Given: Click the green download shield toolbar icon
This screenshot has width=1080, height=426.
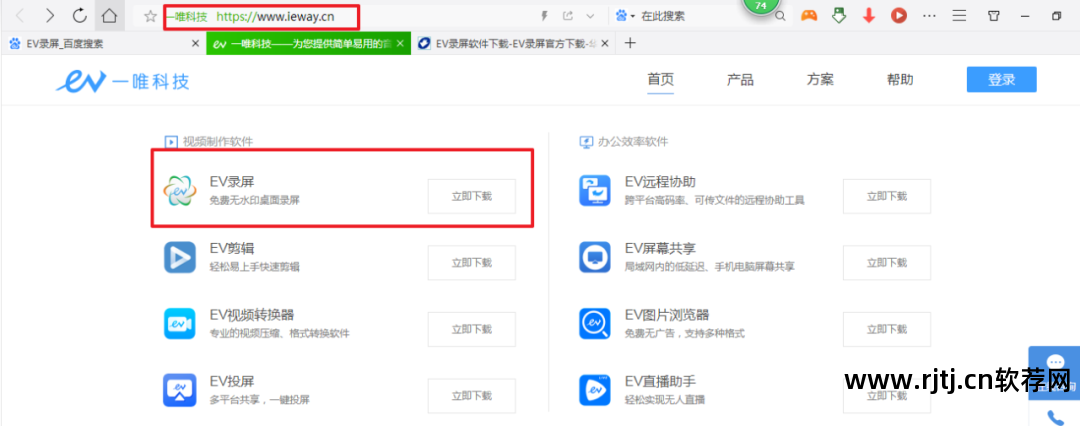Looking at the screenshot, I should coord(838,15).
